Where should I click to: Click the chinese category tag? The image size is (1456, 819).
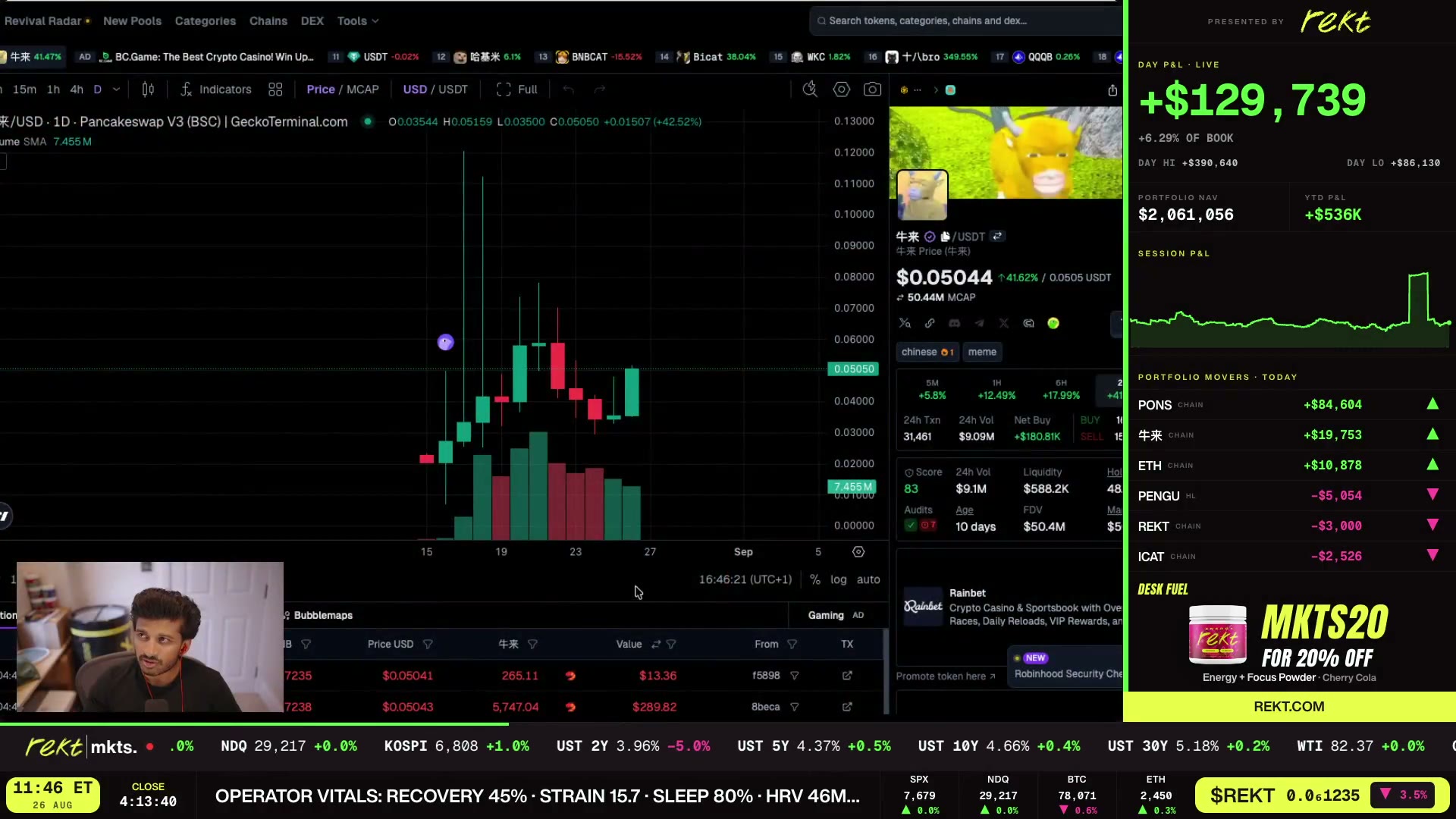coord(927,352)
